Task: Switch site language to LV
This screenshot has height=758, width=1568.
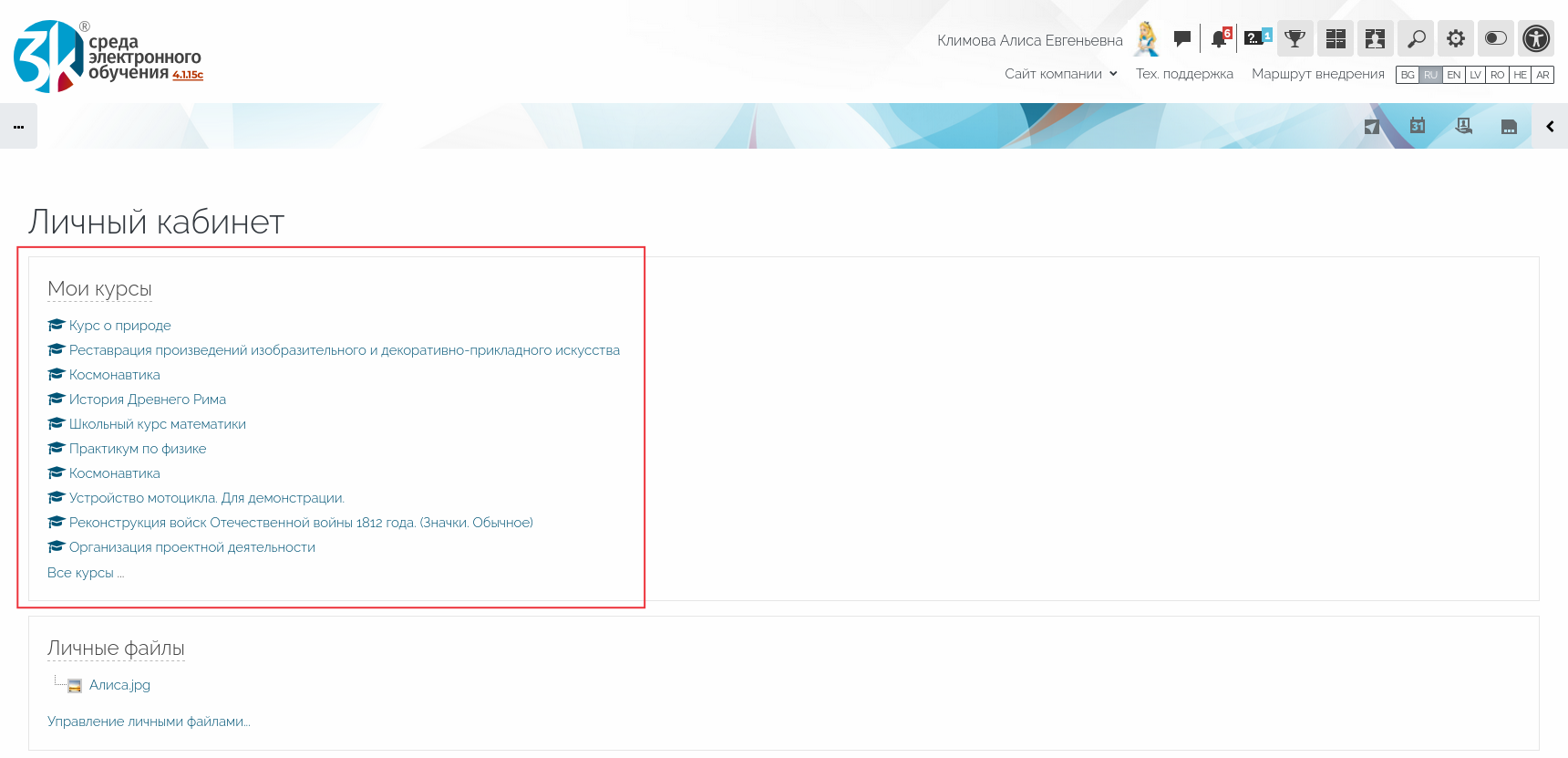Action: tap(1475, 75)
